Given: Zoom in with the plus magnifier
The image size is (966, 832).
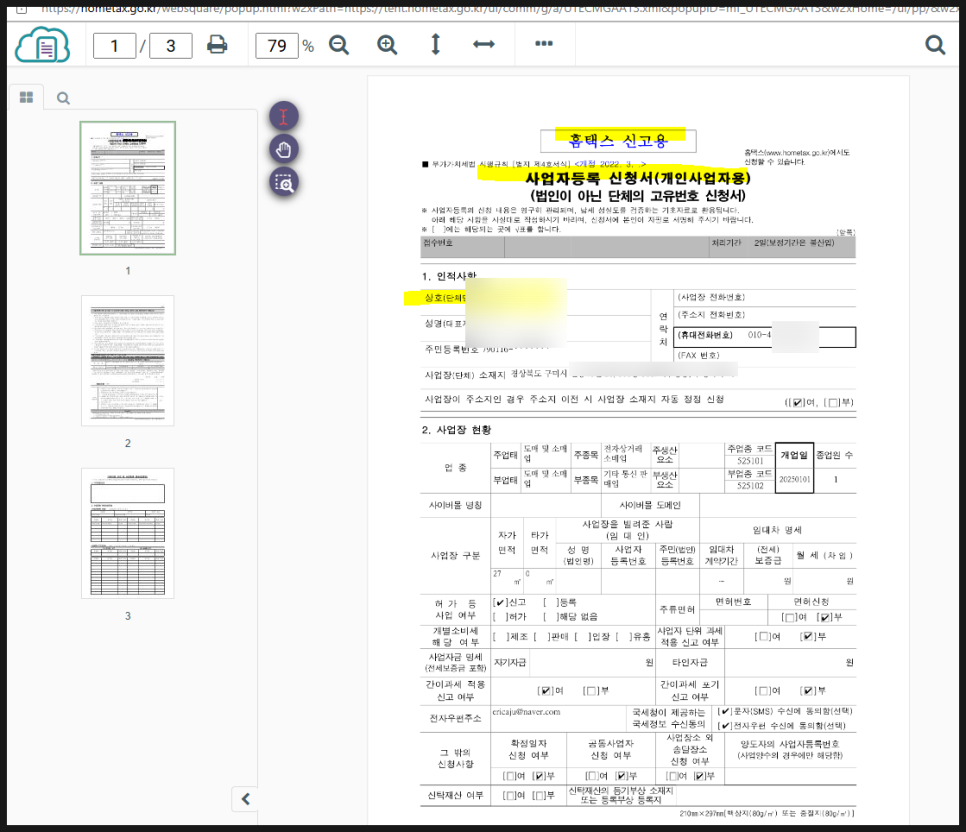Looking at the screenshot, I should click(x=387, y=45).
